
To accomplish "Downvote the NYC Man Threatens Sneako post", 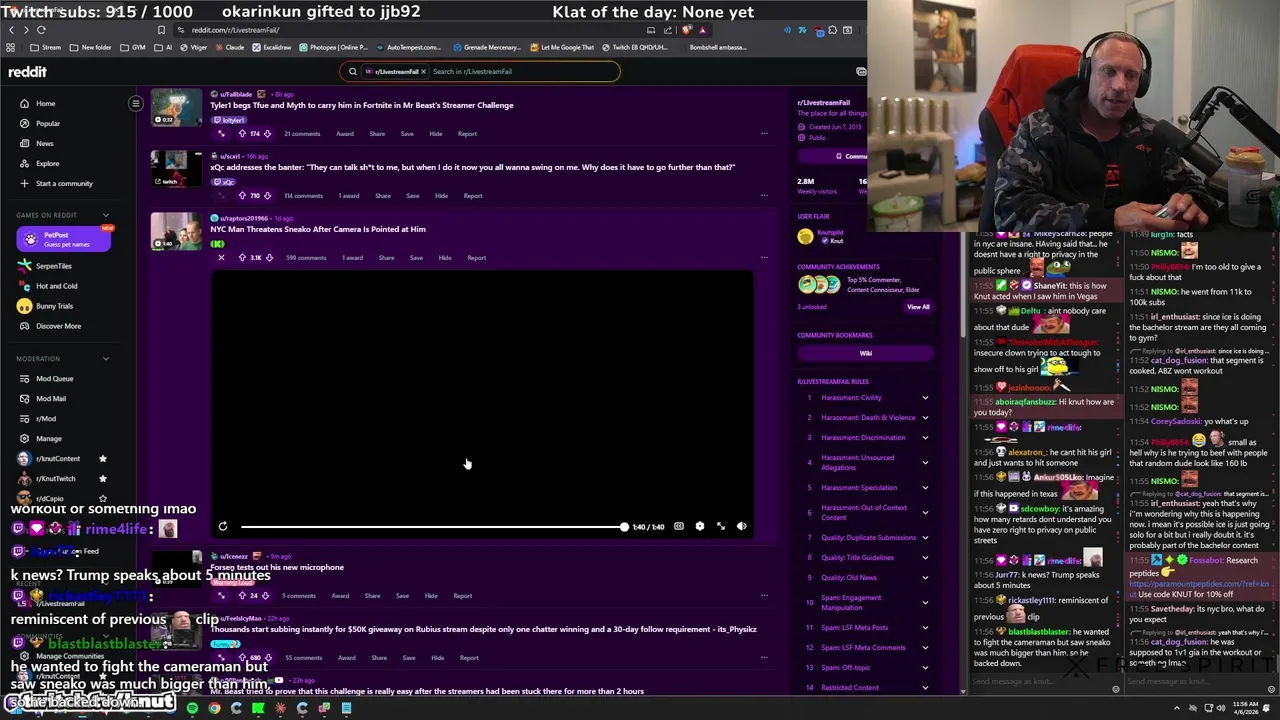I will pos(267,257).
